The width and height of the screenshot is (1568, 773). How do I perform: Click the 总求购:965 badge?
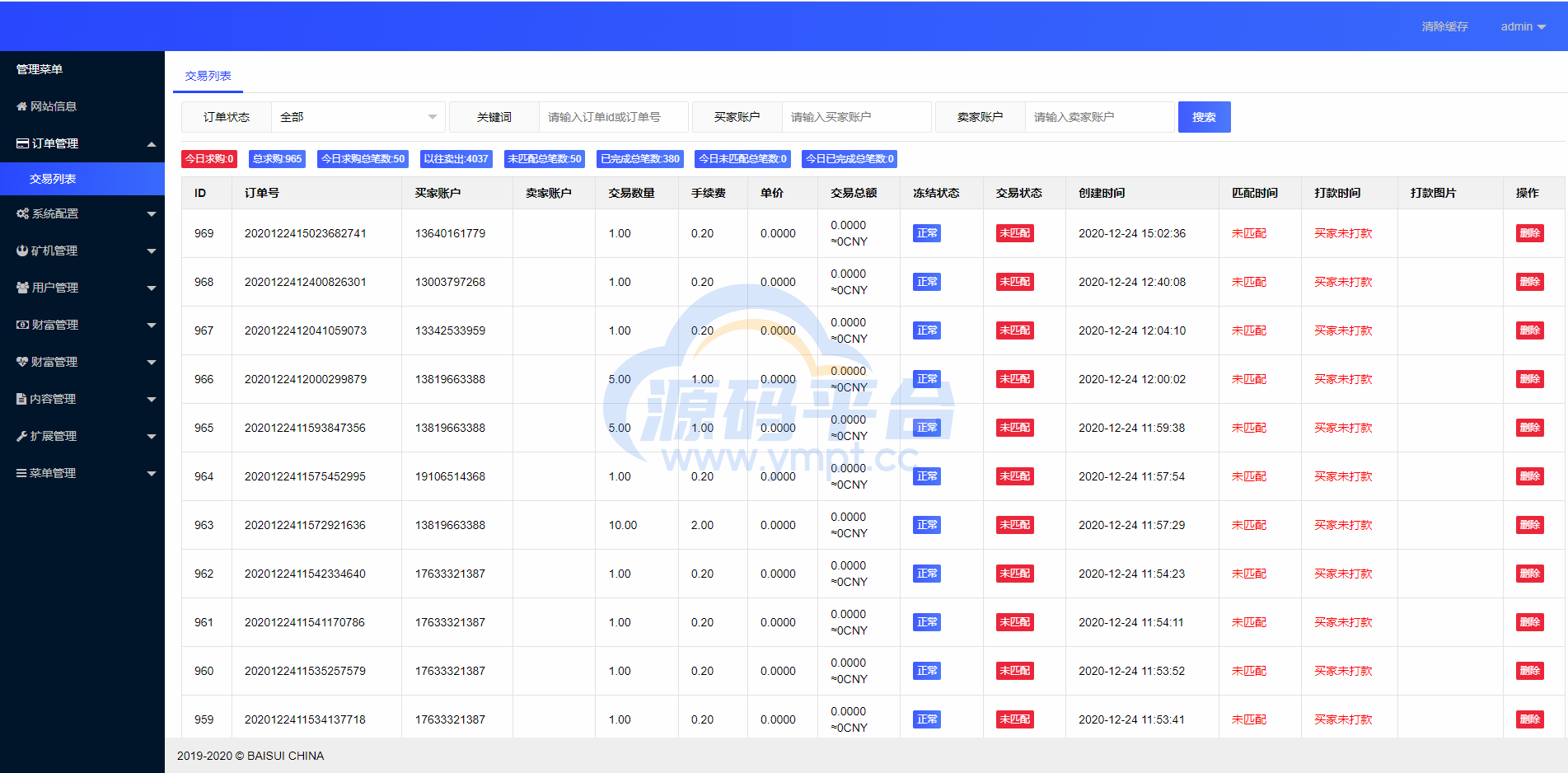(x=277, y=159)
